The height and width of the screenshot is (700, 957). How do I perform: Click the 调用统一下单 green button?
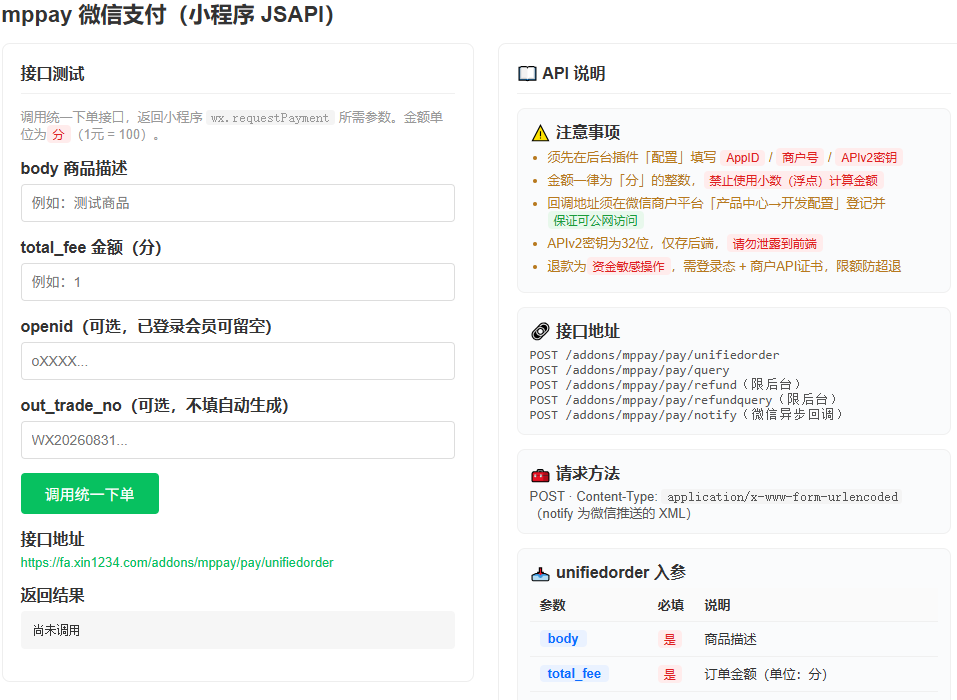(90, 494)
